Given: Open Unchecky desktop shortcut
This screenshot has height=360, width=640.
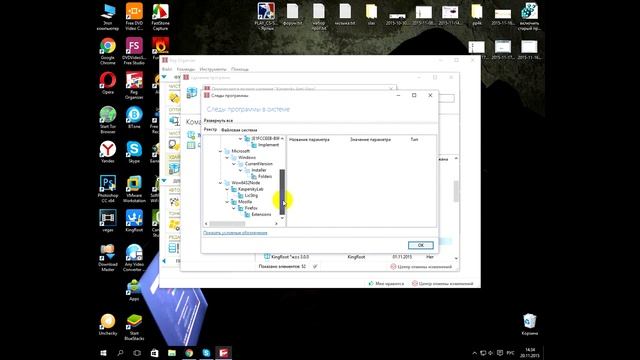Looking at the screenshot, I should click(x=108, y=324).
